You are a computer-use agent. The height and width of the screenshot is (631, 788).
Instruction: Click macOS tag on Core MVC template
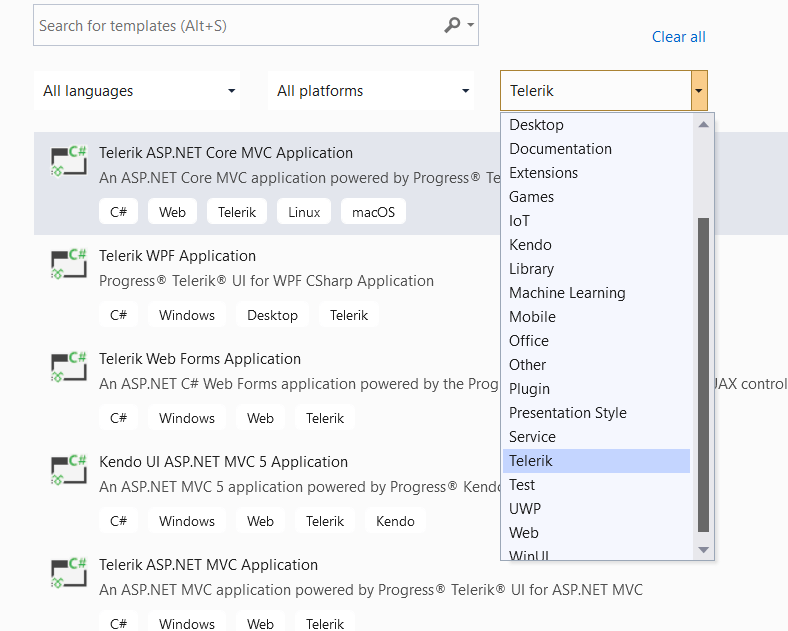click(373, 212)
